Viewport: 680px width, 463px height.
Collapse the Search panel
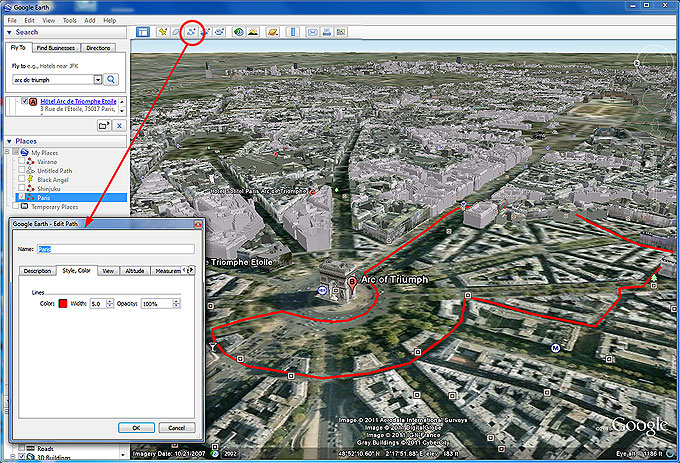[x=9, y=32]
